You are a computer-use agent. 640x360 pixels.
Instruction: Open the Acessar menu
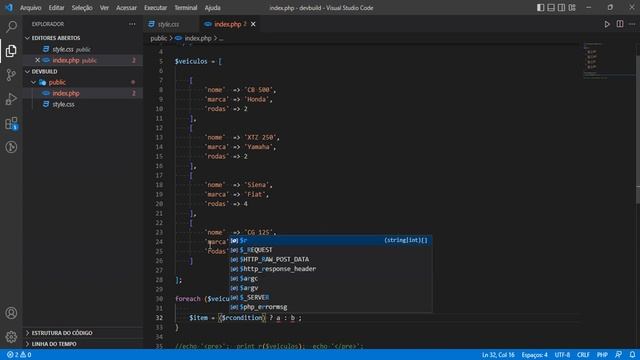(127, 8)
